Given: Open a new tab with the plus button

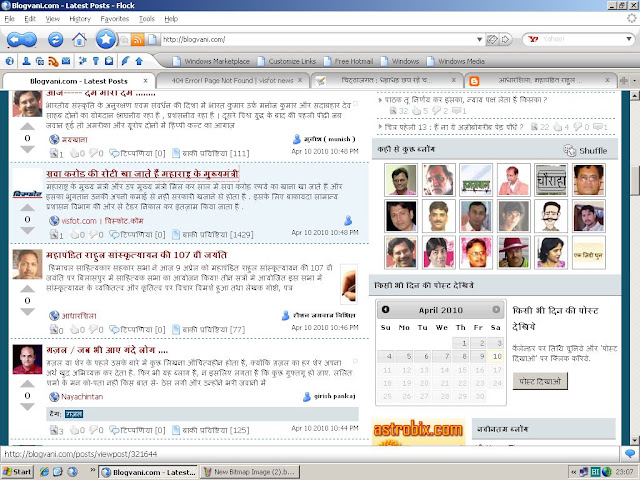Looking at the screenshot, I should tap(624, 80).
